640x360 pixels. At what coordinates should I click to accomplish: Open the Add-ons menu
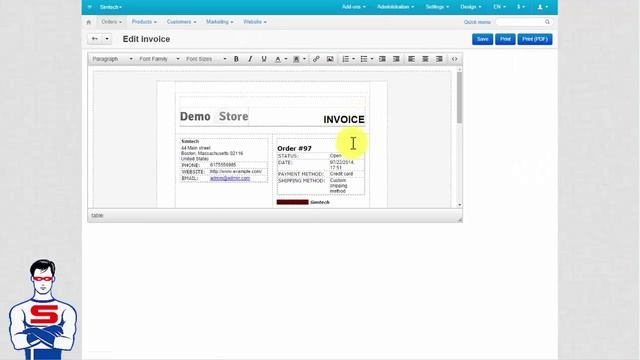point(353,7)
